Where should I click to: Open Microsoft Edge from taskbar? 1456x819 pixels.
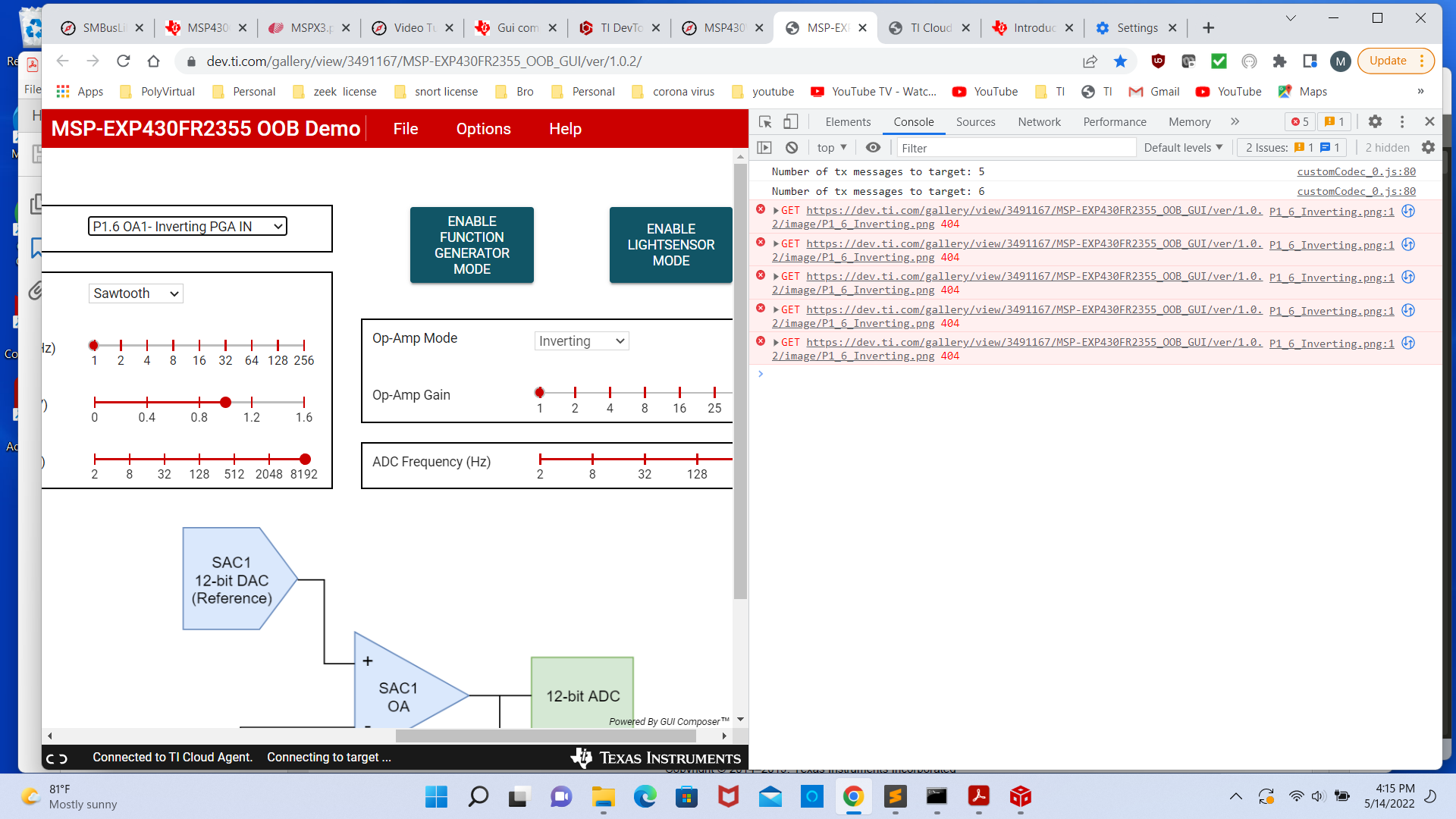point(645,796)
